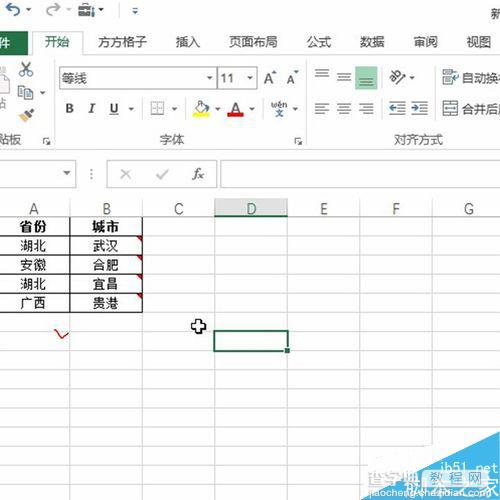Click the text Orientation icon
This screenshot has height=500, width=500.
pos(397,77)
